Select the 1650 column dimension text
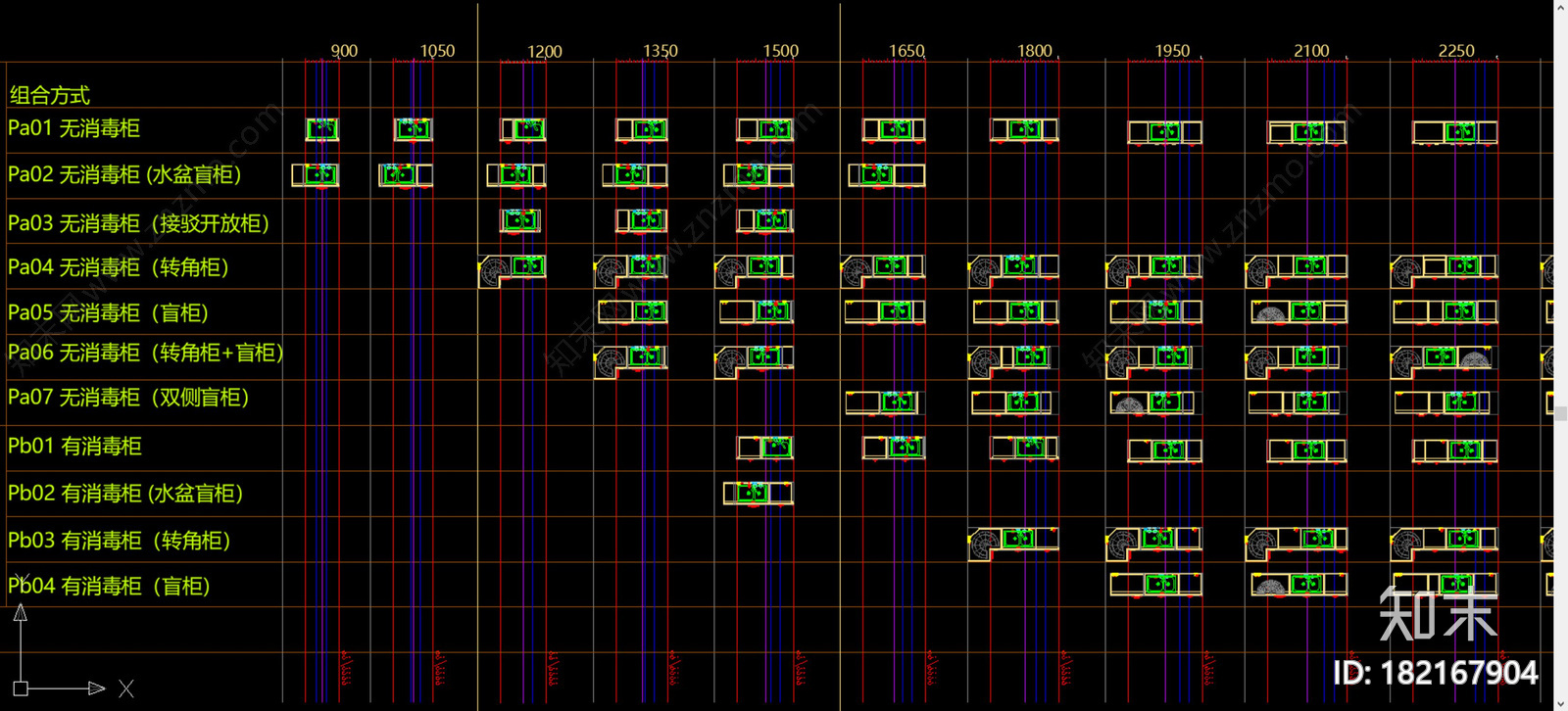Viewport: 1568px width, 711px height. [x=906, y=51]
